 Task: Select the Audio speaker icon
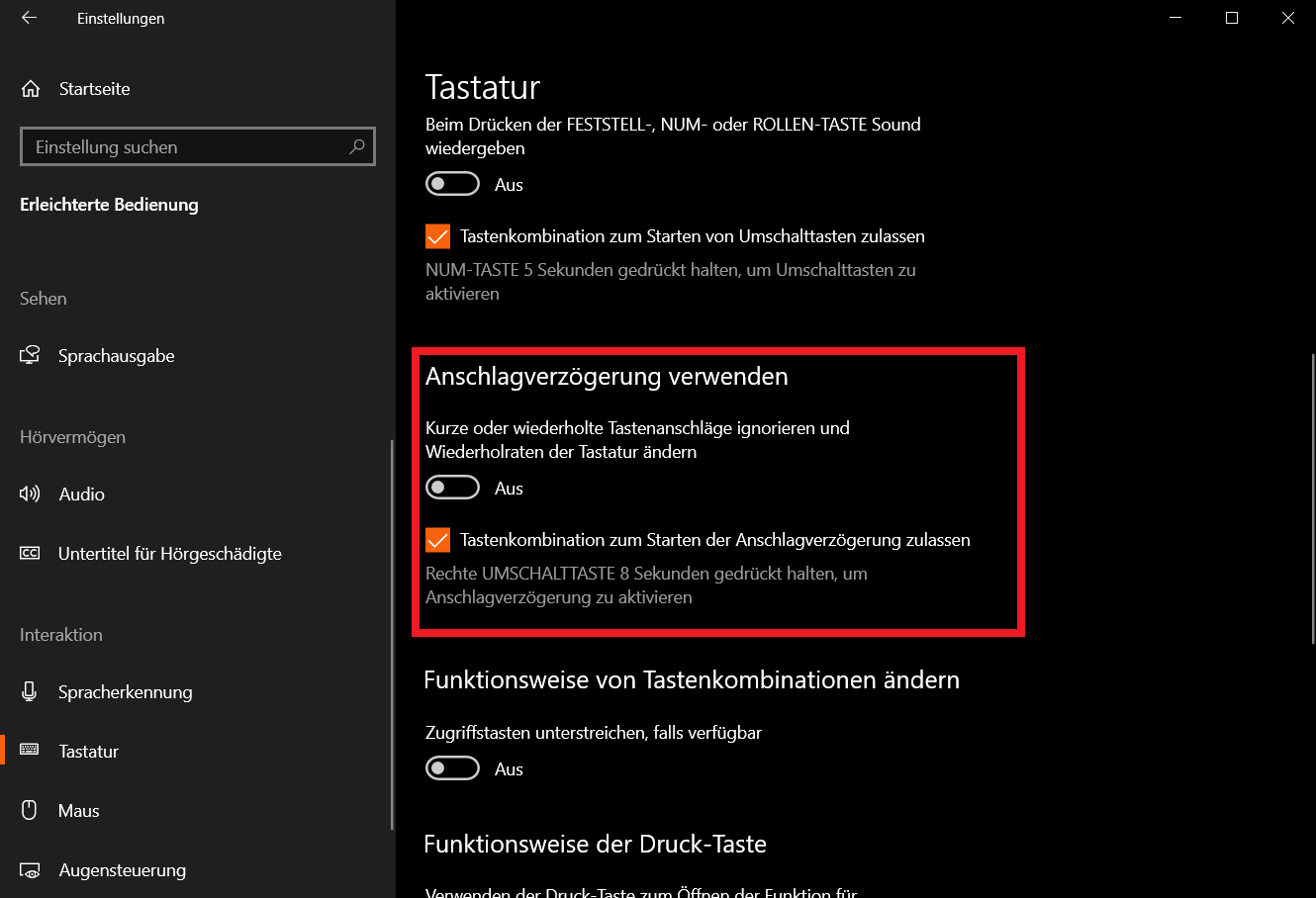click(31, 494)
